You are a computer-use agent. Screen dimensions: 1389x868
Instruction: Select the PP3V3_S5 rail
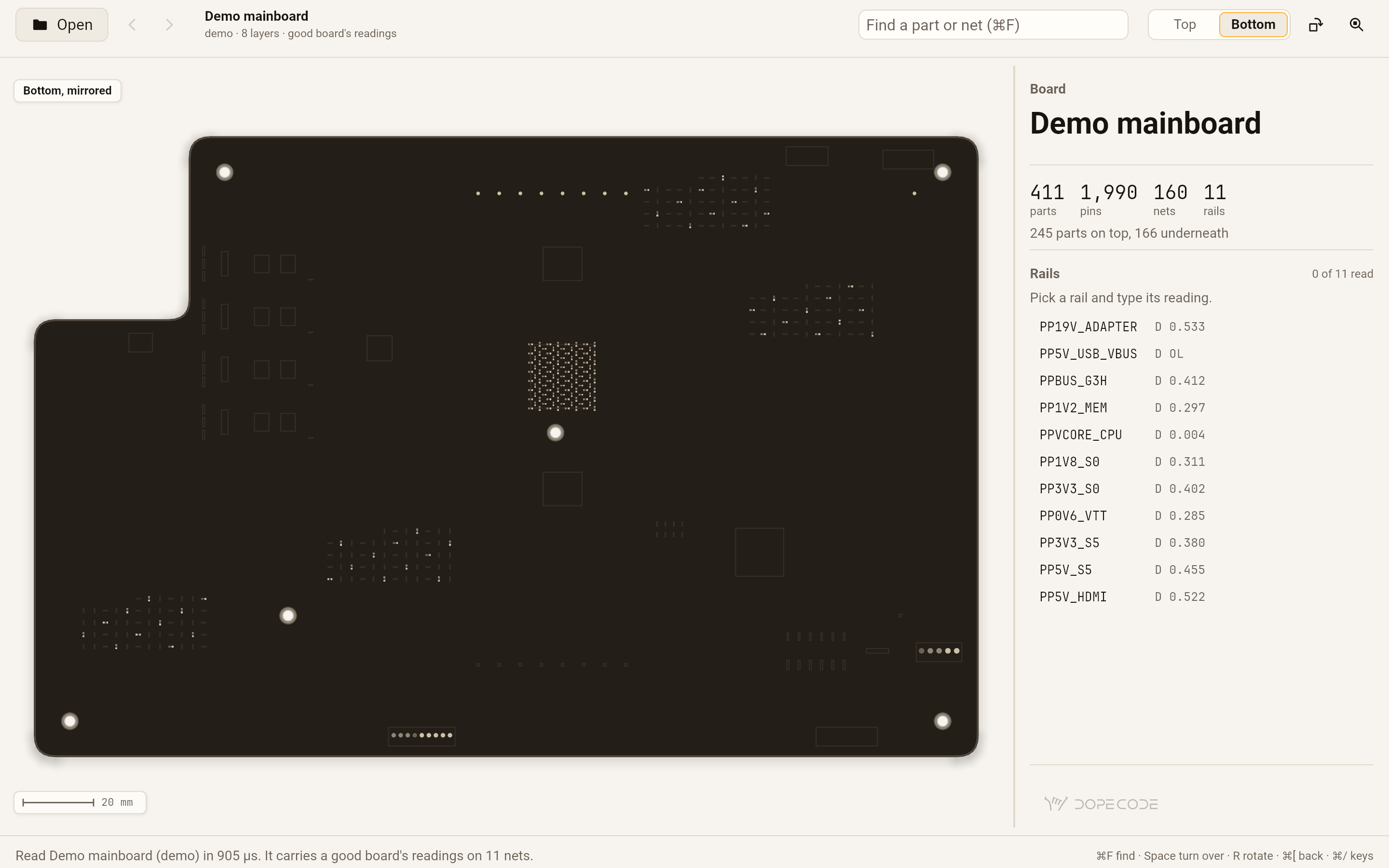click(x=1201, y=542)
